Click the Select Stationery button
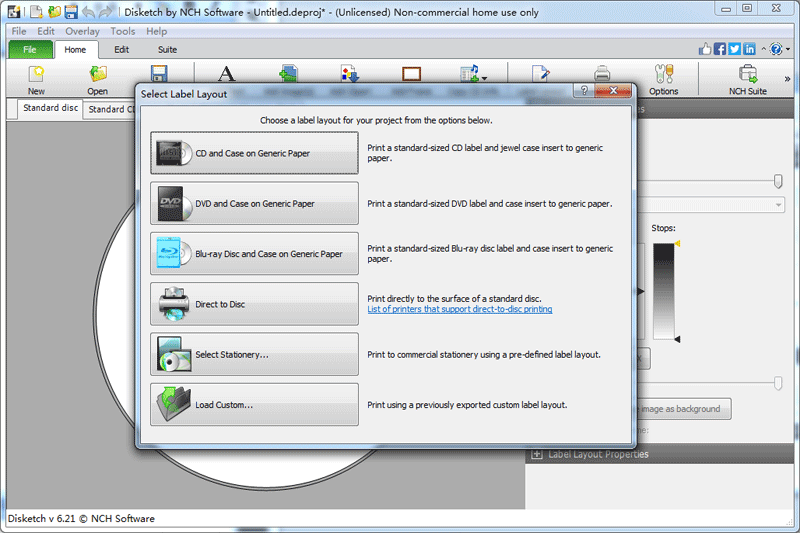Viewport: 800px width, 533px height. pyautogui.click(x=254, y=354)
